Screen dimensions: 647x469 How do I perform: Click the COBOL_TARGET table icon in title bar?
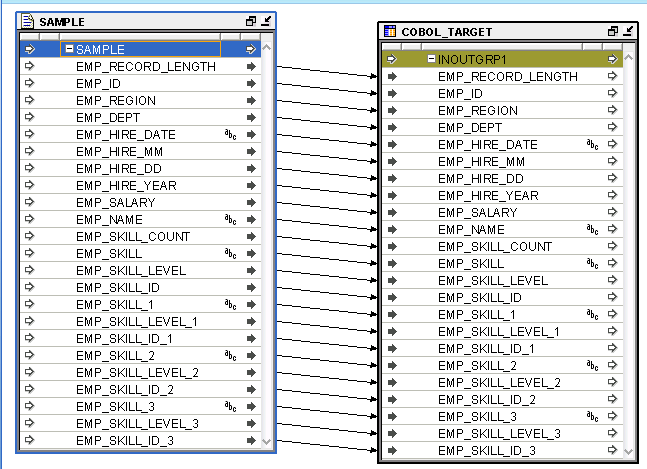tap(390, 32)
